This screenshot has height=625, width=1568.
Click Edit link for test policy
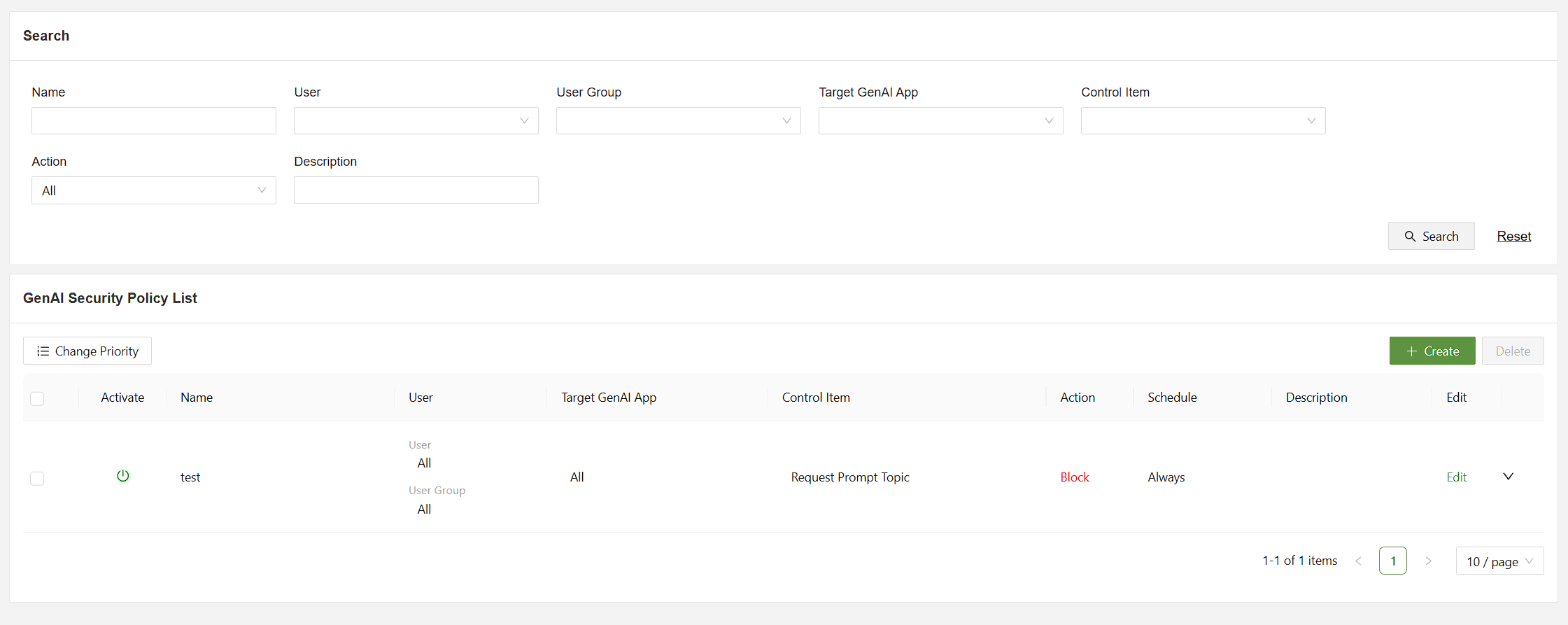click(1456, 477)
